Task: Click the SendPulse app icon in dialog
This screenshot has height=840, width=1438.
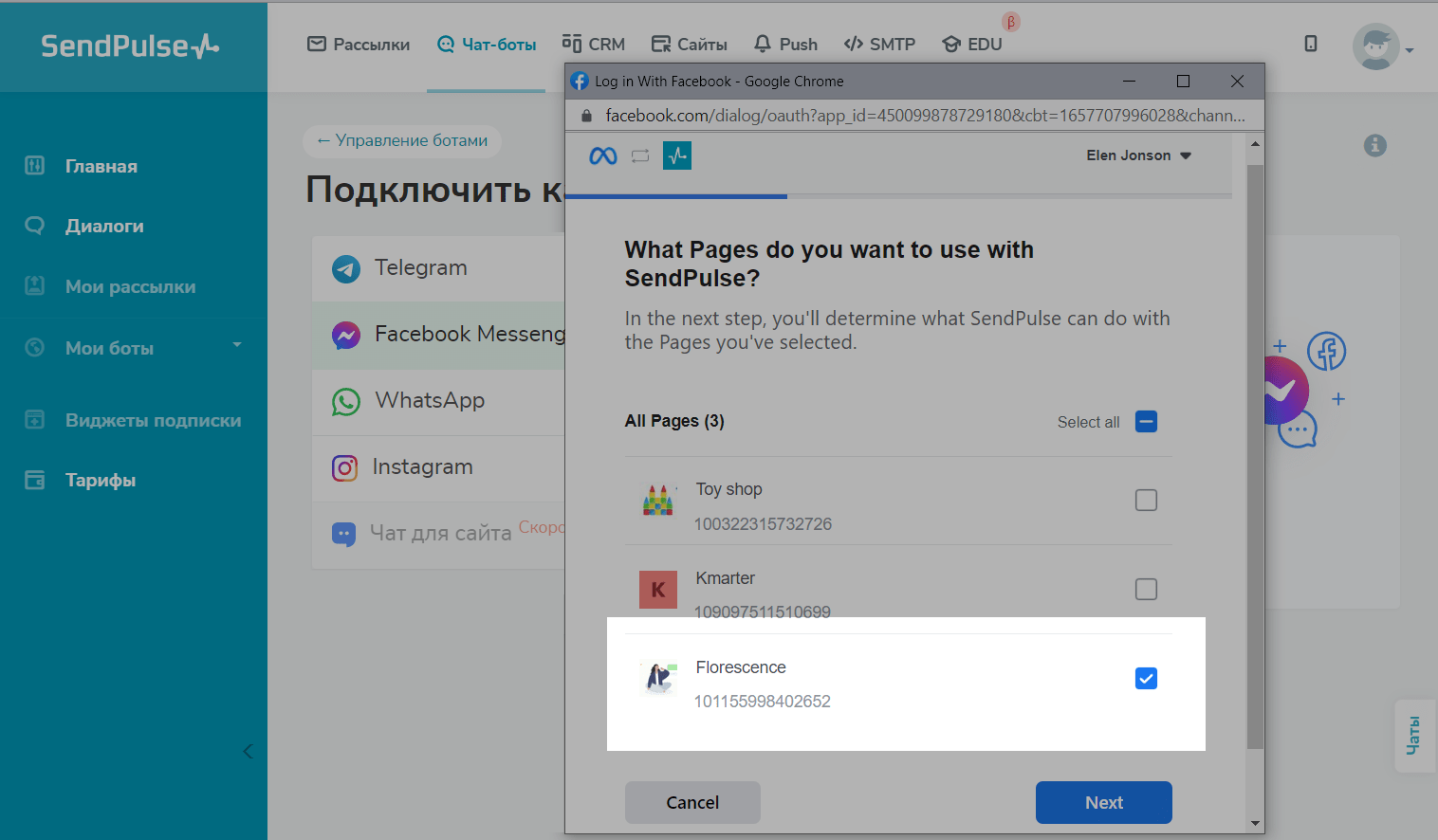Action: 677,155
